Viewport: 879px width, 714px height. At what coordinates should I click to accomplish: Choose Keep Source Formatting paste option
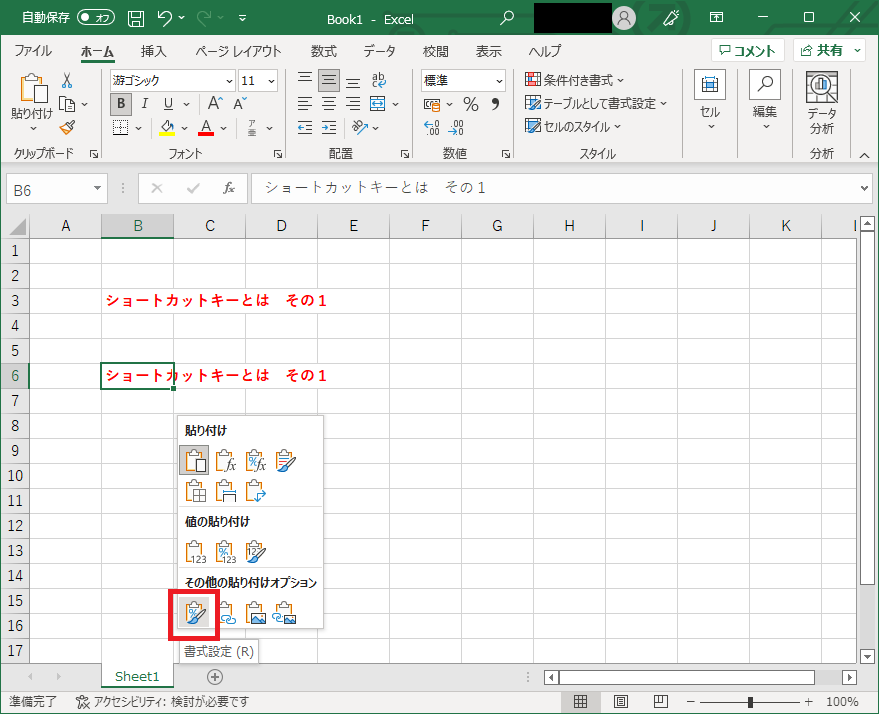point(286,461)
